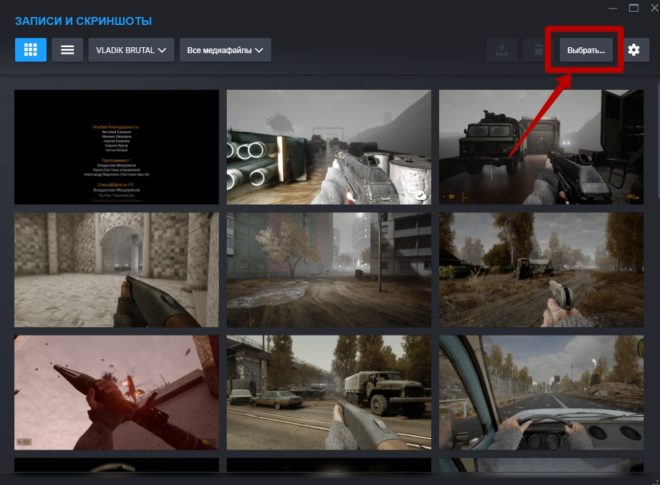Close the screenshots window
The width and height of the screenshot is (660, 485).
click(x=655, y=8)
